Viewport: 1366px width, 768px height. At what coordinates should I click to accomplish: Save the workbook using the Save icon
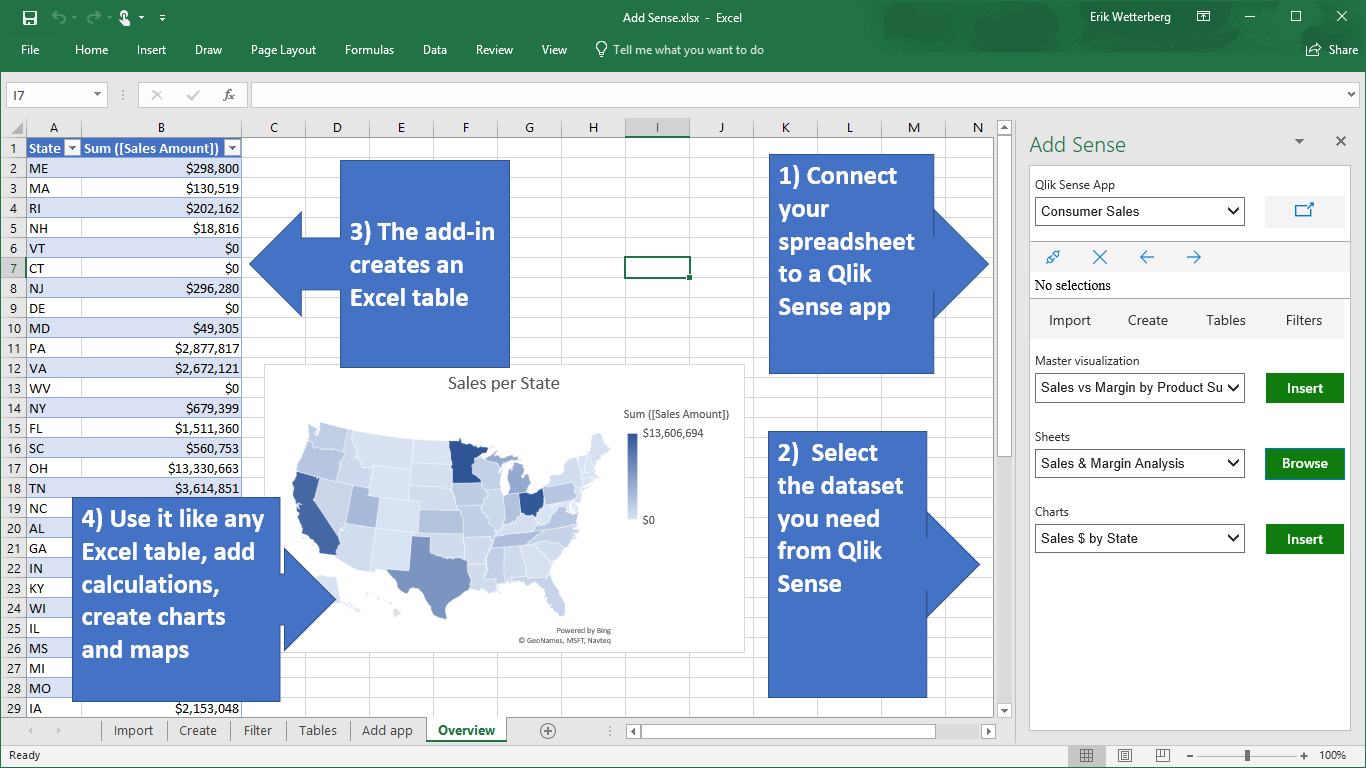coord(29,17)
